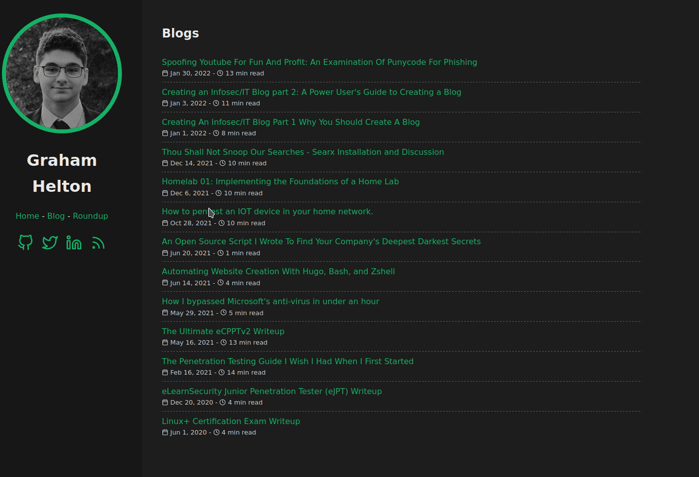Open The Penetration Testing Guide post
The image size is (699, 477).
coord(288,361)
